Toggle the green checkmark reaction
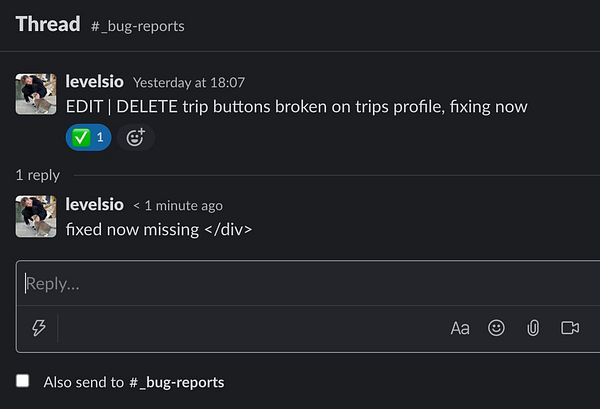 pos(88,137)
